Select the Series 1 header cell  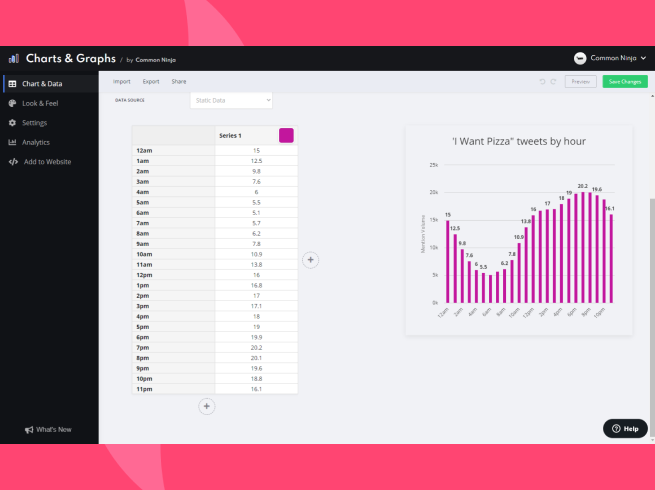click(x=256, y=135)
